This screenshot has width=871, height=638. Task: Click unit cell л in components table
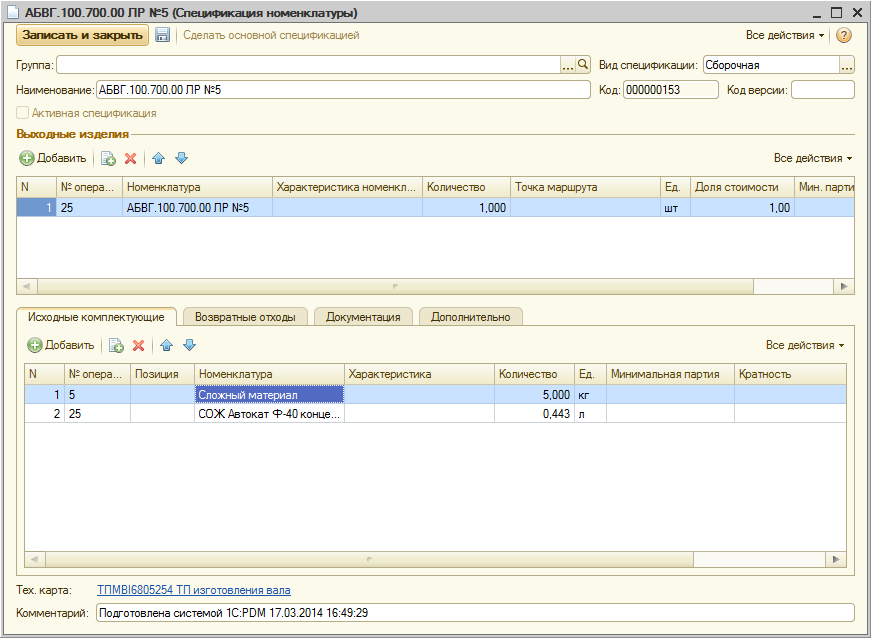point(590,414)
